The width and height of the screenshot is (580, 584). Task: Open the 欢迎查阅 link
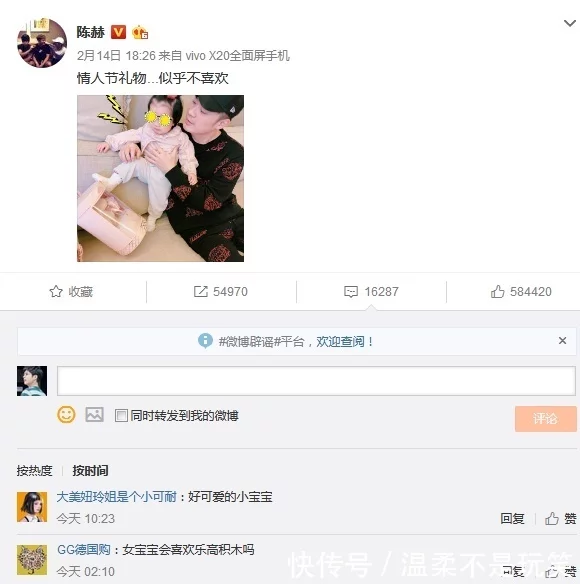(x=345, y=341)
